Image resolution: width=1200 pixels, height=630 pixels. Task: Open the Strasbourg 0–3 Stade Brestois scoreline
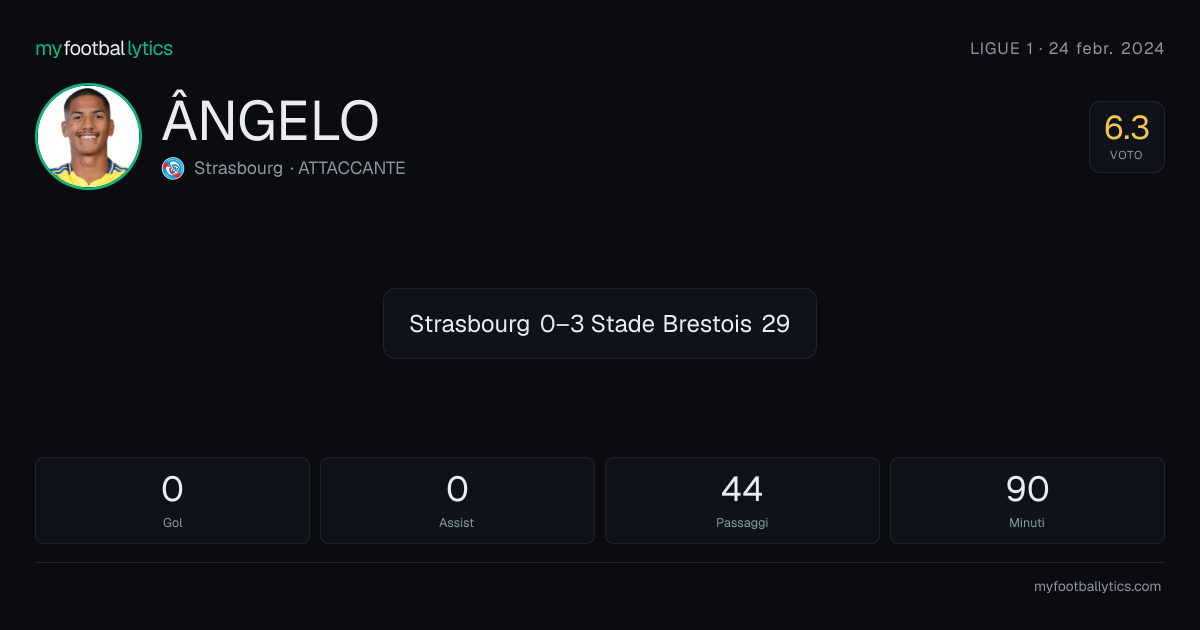tap(600, 324)
